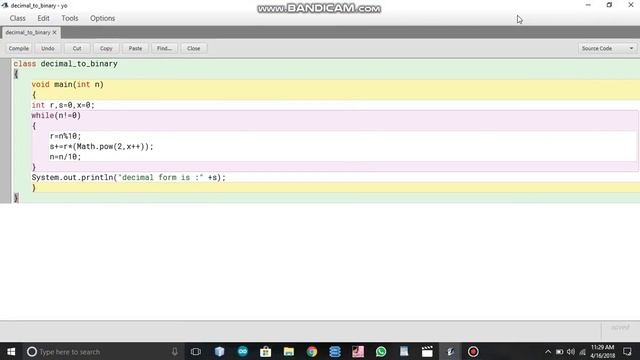Open the Windows Start menu
640x360 pixels.
coord(11,351)
